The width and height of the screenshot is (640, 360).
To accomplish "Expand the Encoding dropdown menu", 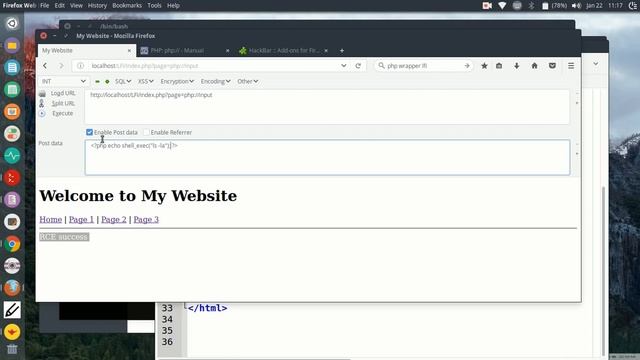I will [x=216, y=81].
